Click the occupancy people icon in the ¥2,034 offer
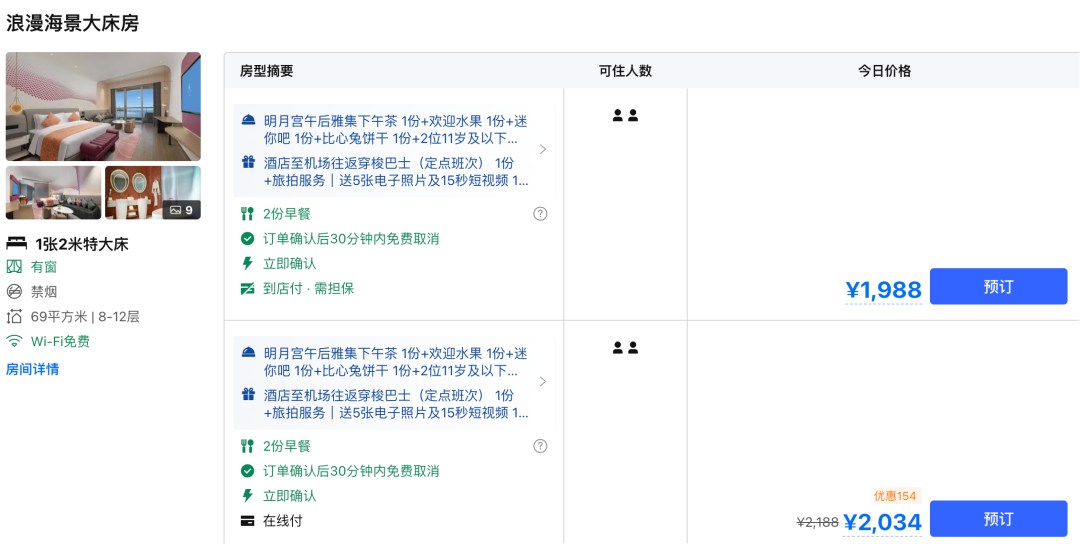This screenshot has height=544, width=1080. pyautogui.click(x=625, y=348)
